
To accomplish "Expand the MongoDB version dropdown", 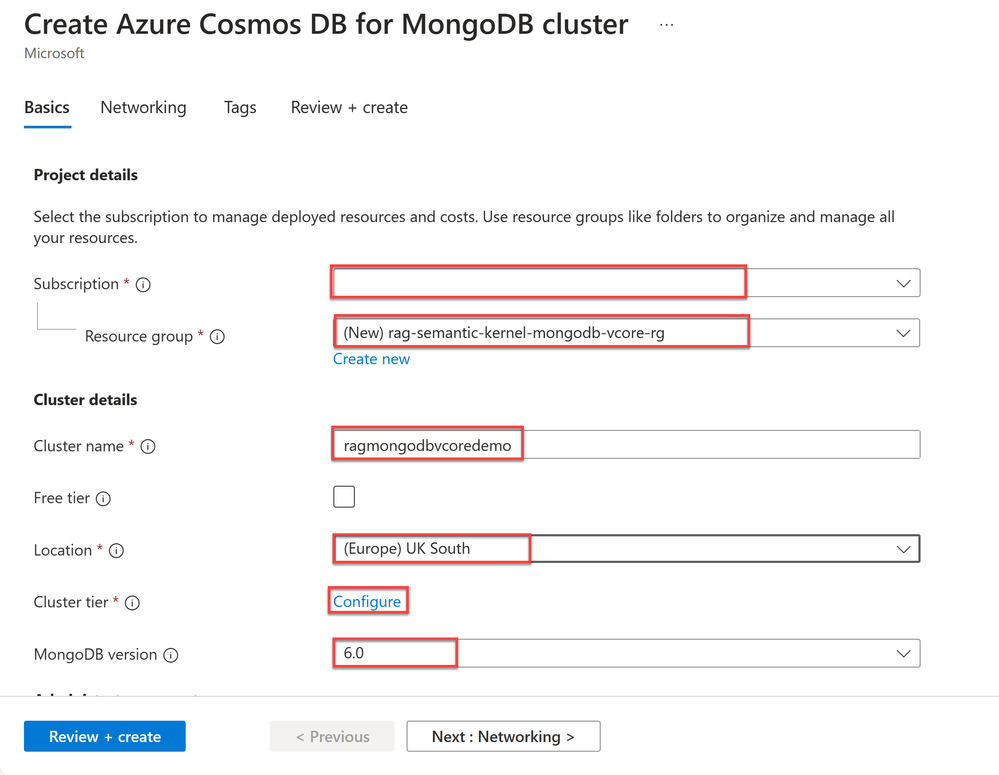I will point(626,653).
